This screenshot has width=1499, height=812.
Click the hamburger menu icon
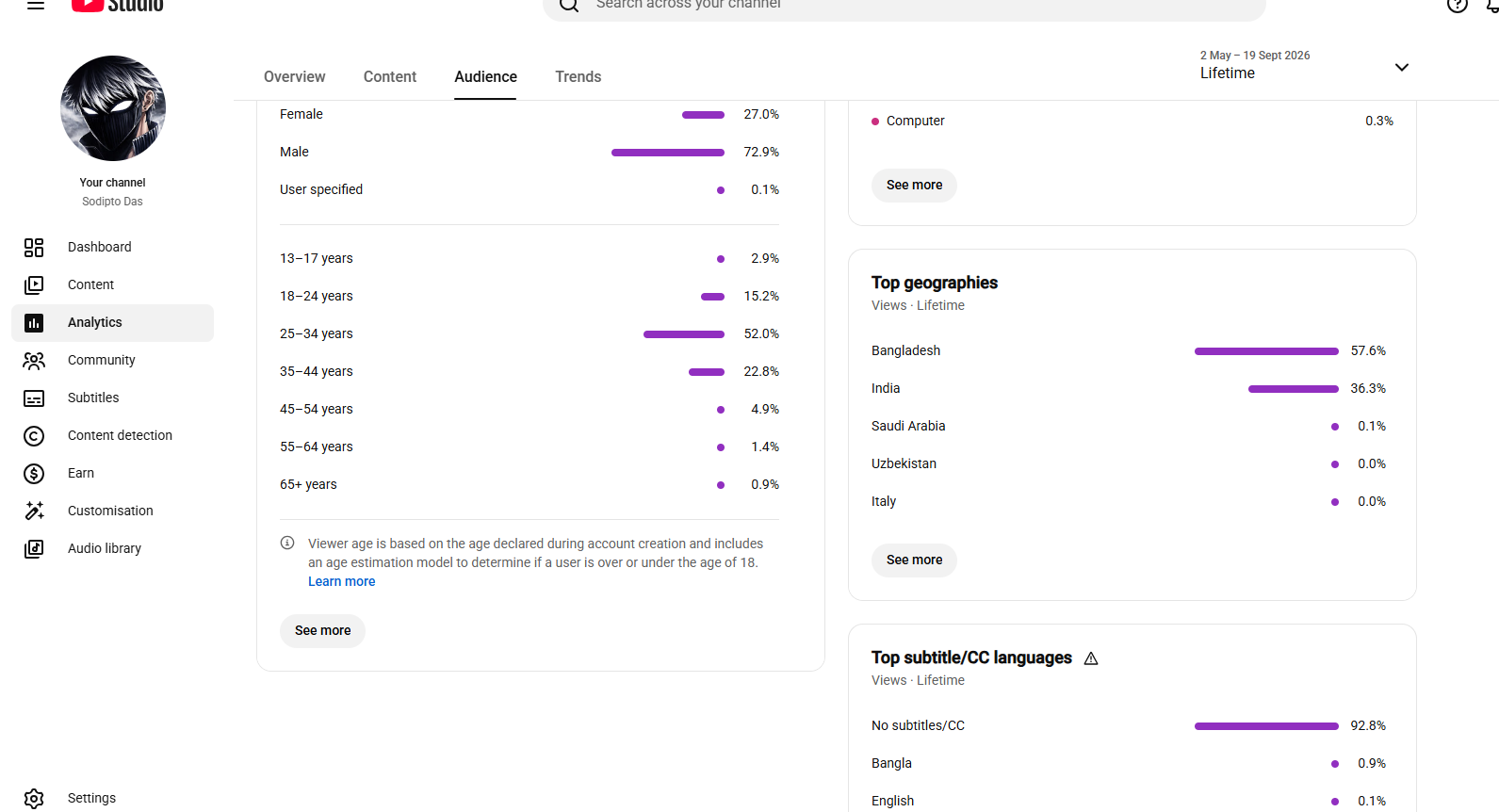coord(36,5)
